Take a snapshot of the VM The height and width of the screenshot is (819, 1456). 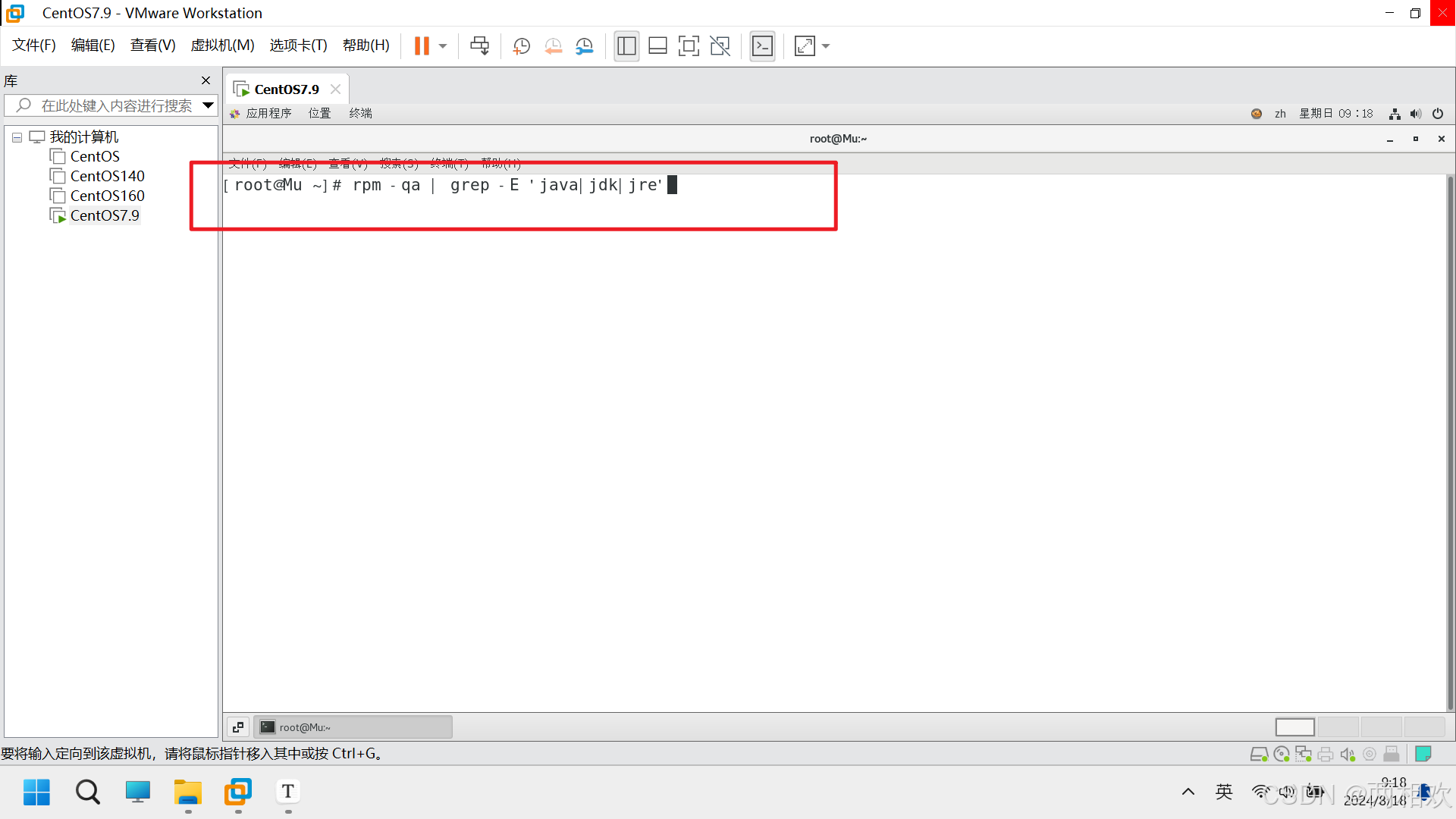click(x=521, y=46)
